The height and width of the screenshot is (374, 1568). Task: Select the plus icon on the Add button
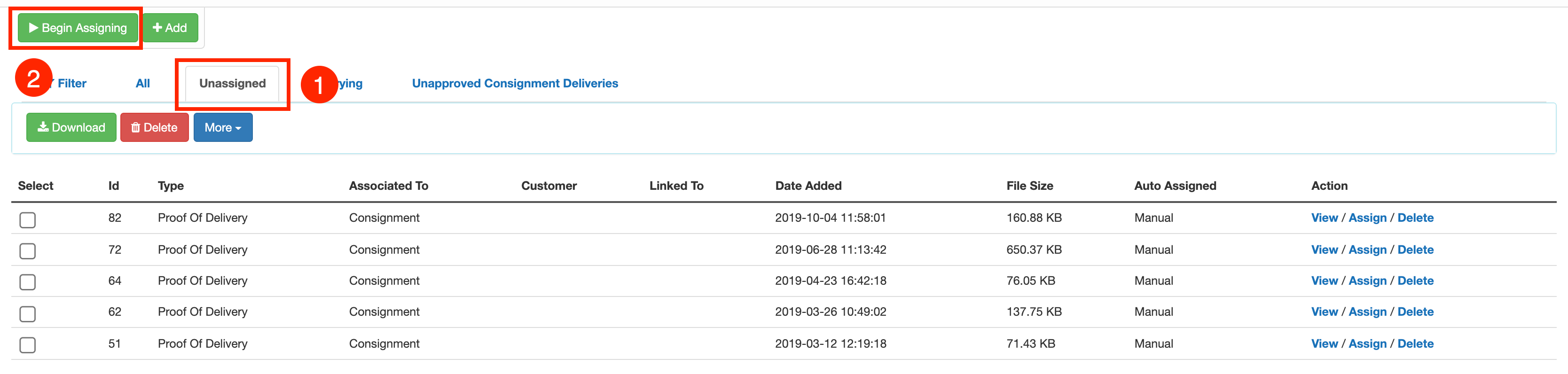[x=157, y=27]
